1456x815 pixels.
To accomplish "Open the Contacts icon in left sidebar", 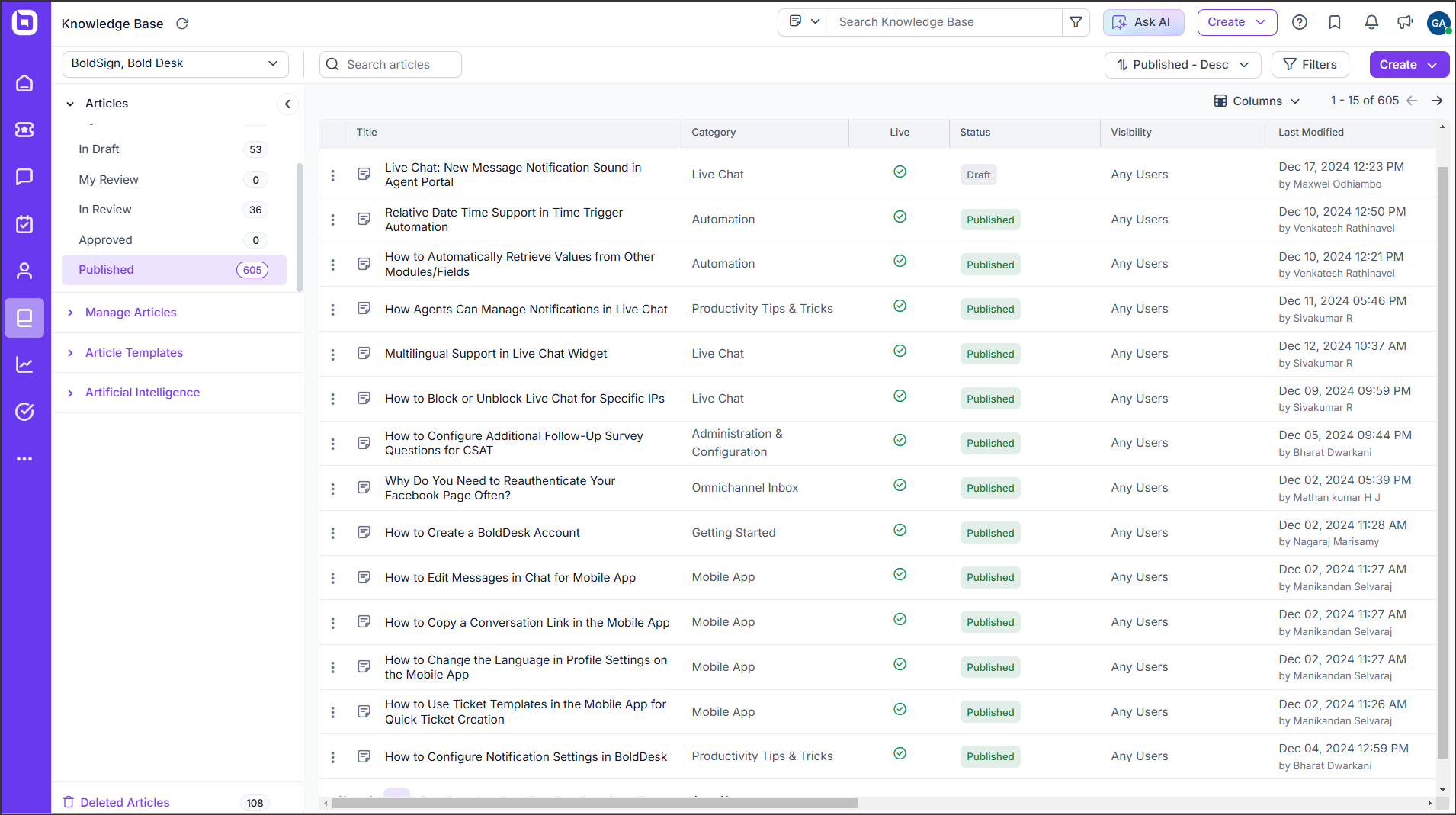I will [24, 271].
